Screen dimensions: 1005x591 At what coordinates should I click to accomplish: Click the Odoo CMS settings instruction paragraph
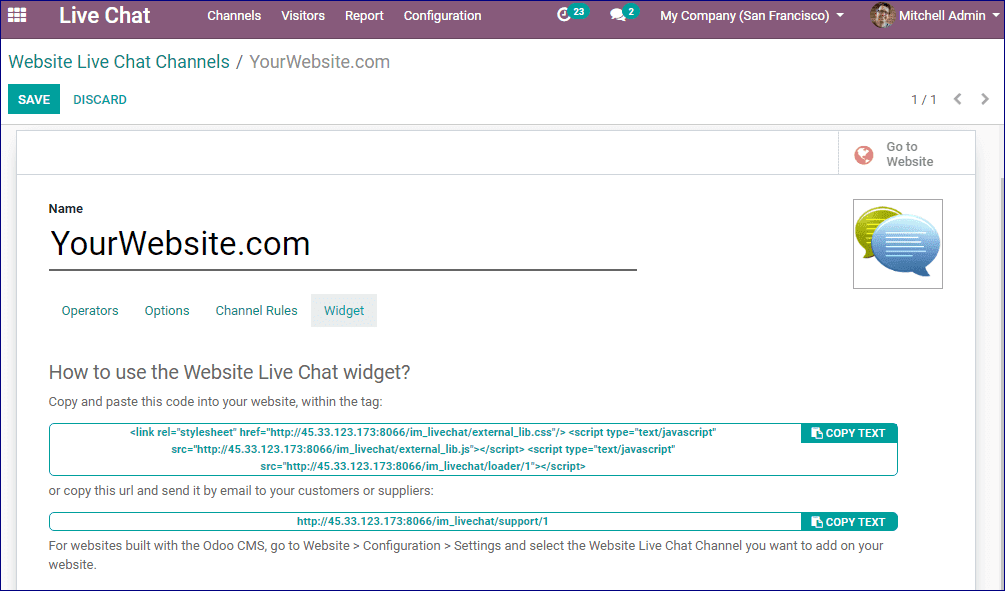[x=466, y=555]
